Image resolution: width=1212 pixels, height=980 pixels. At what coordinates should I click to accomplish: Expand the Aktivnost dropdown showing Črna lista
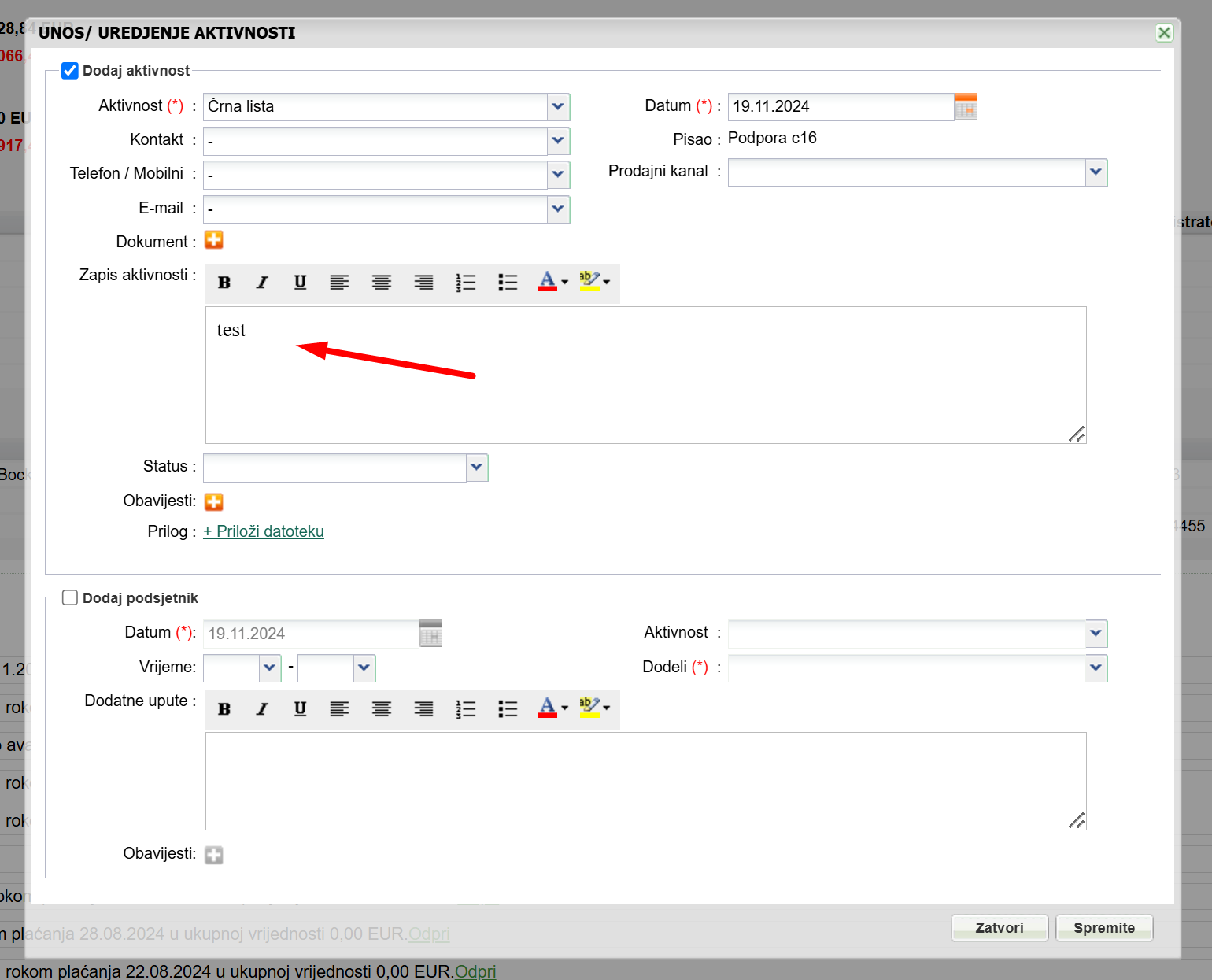click(x=558, y=106)
